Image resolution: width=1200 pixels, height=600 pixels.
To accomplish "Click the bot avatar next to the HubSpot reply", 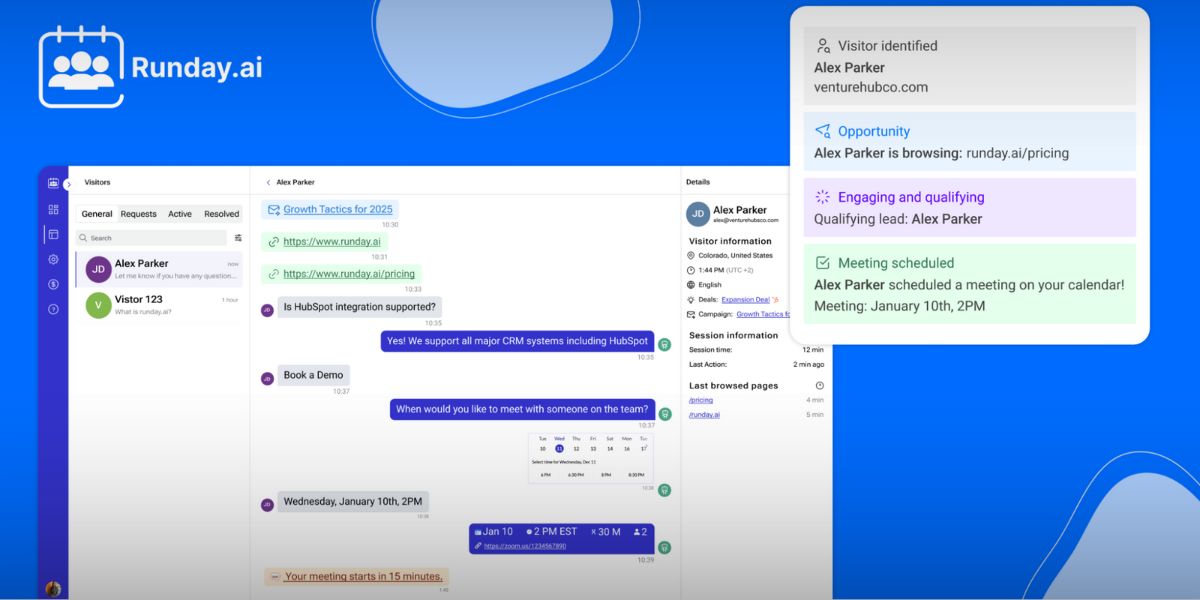I will [x=665, y=345].
